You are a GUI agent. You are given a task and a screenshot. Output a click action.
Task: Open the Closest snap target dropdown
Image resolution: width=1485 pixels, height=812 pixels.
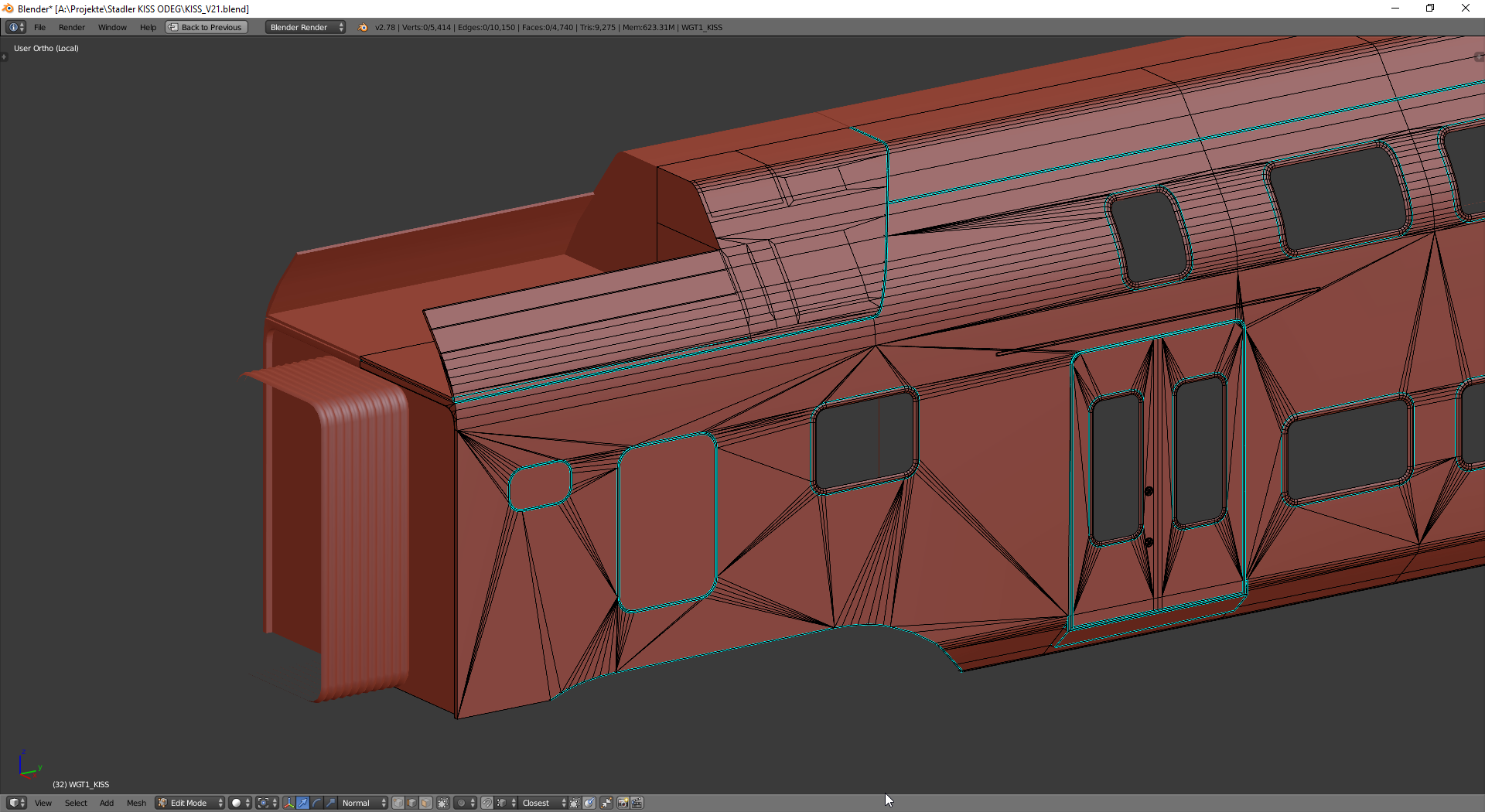(543, 803)
